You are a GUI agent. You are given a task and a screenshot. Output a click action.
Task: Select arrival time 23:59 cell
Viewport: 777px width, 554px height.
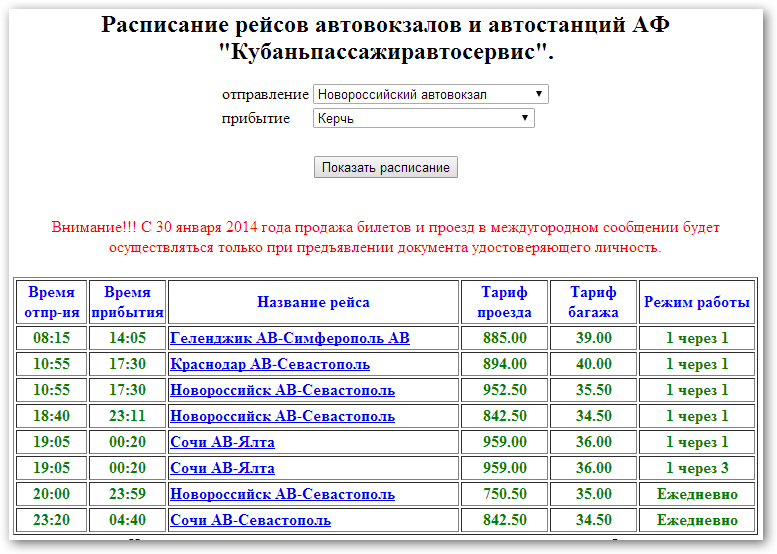(x=127, y=494)
